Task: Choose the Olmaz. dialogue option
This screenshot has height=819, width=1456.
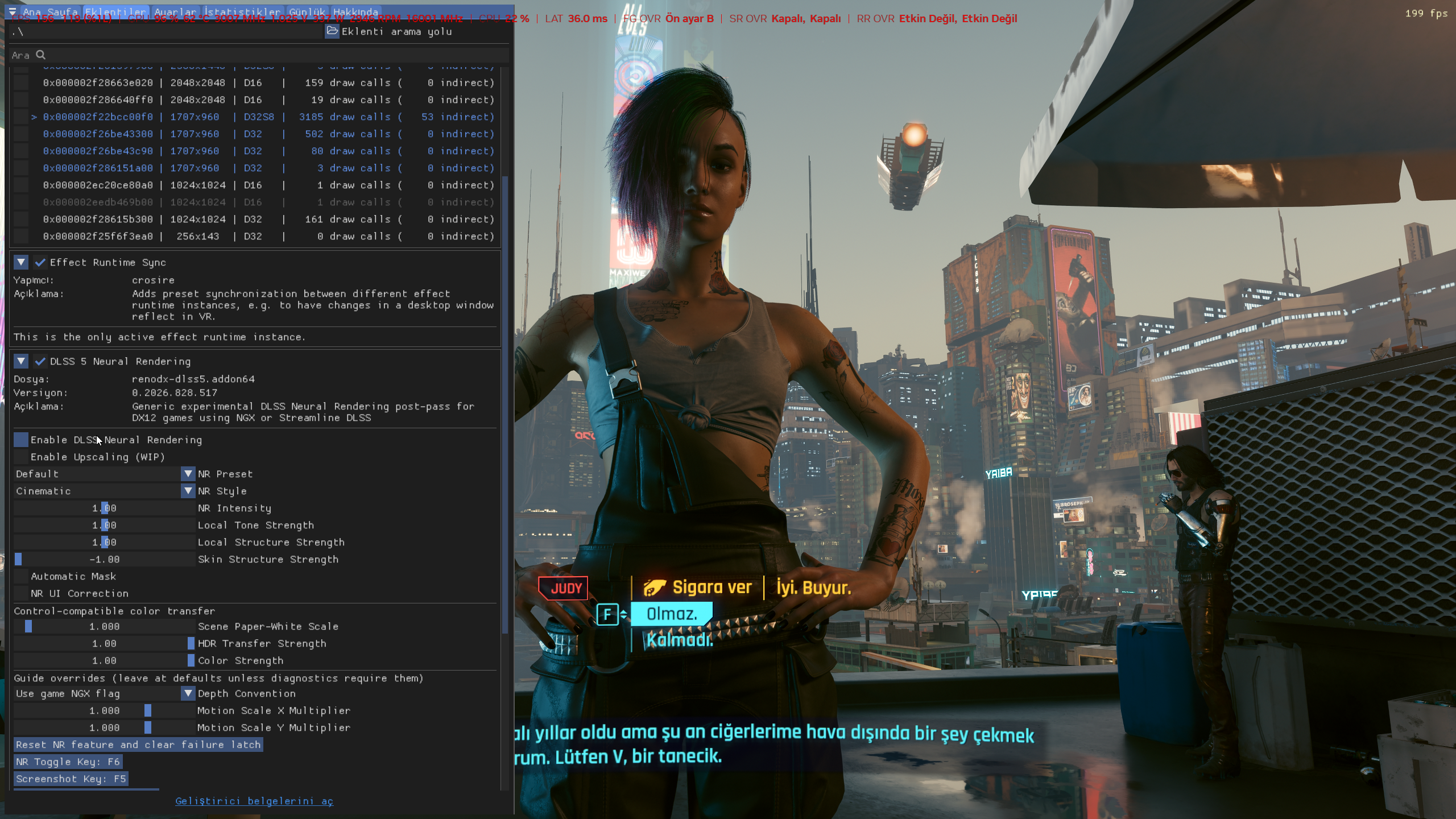Action: pos(672,614)
